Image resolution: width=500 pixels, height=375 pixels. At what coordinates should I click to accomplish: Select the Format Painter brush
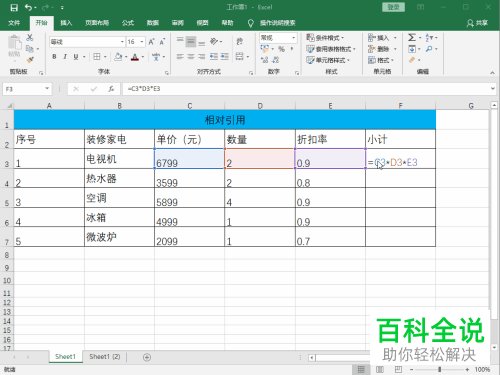(30, 60)
